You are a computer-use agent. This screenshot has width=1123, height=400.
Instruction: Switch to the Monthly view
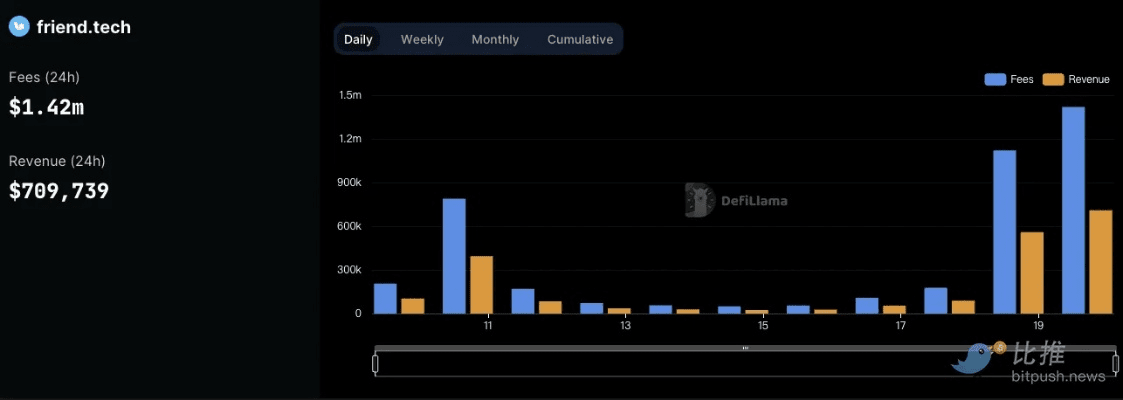495,40
